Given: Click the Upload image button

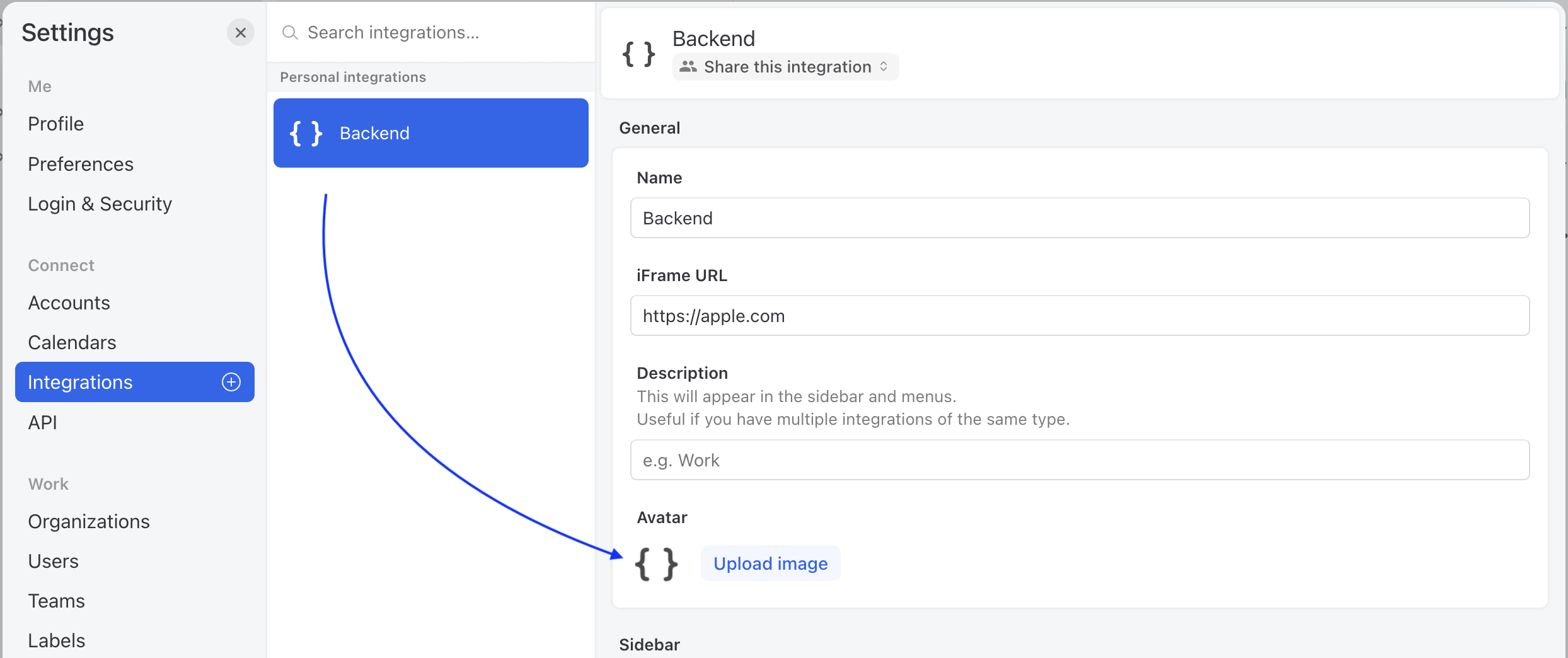Looking at the screenshot, I should (x=770, y=563).
